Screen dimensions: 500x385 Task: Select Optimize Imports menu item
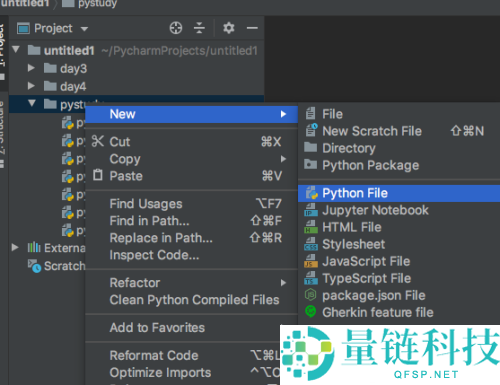tap(183, 372)
